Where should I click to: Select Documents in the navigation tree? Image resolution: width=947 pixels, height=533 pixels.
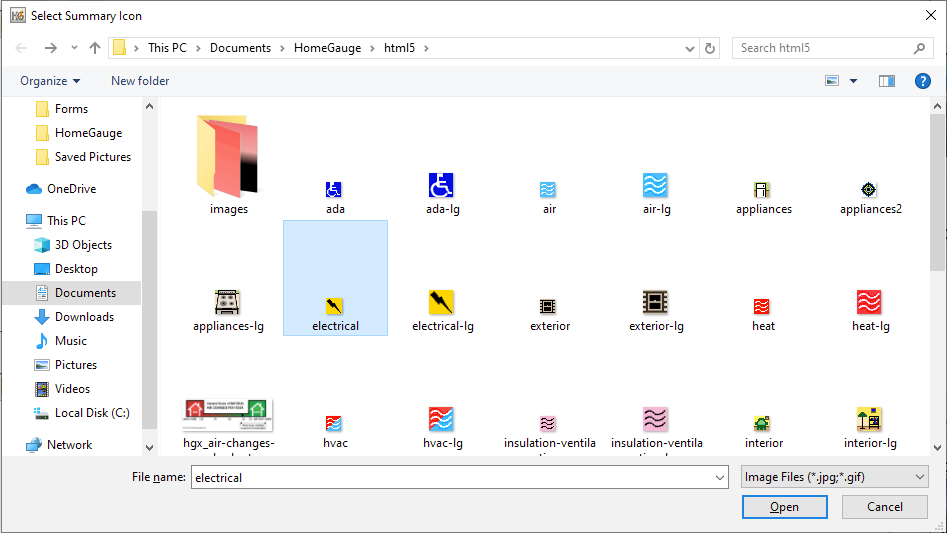click(x=85, y=293)
